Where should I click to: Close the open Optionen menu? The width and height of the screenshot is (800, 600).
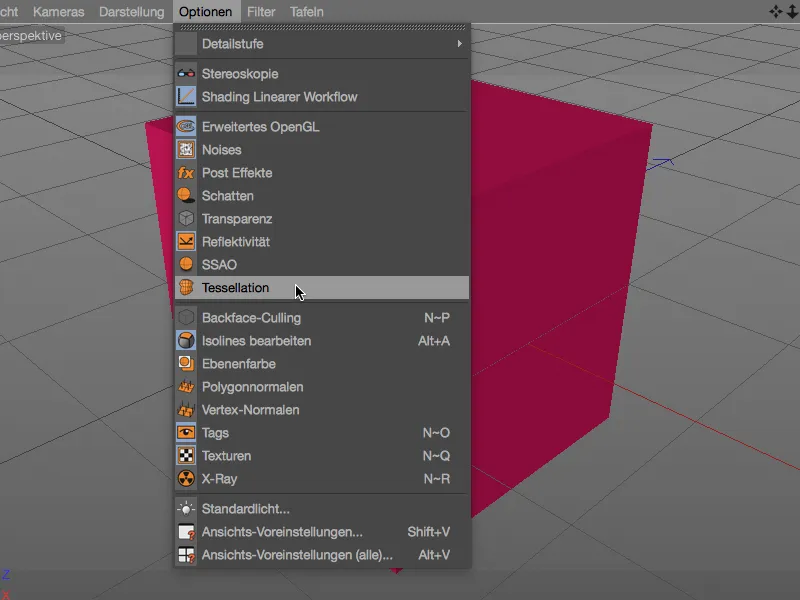[206, 12]
